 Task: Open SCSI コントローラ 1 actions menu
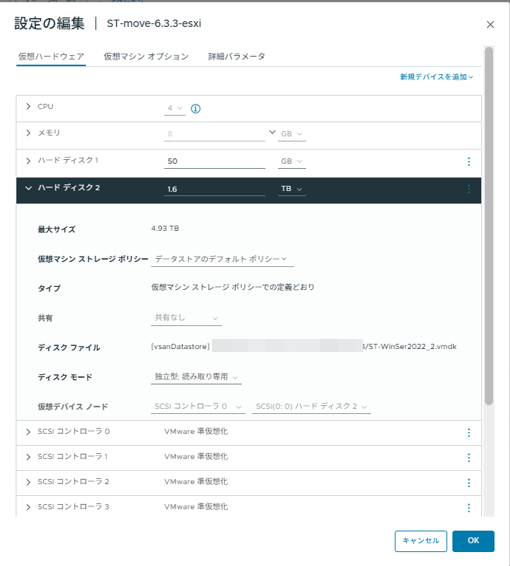[x=469, y=457]
